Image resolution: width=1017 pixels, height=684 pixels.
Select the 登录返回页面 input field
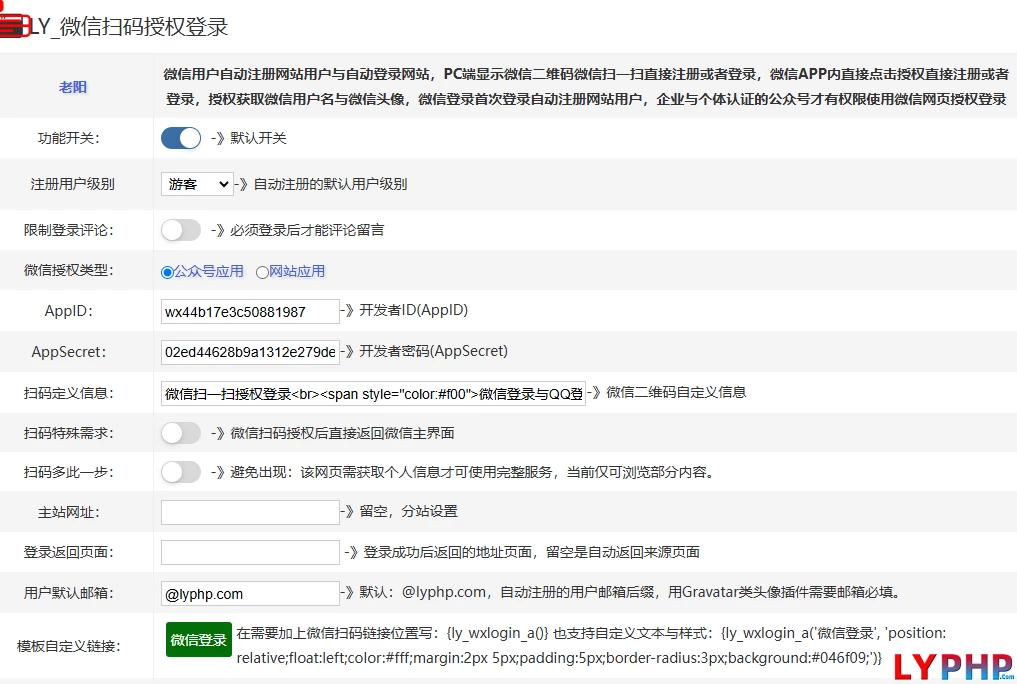point(250,552)
